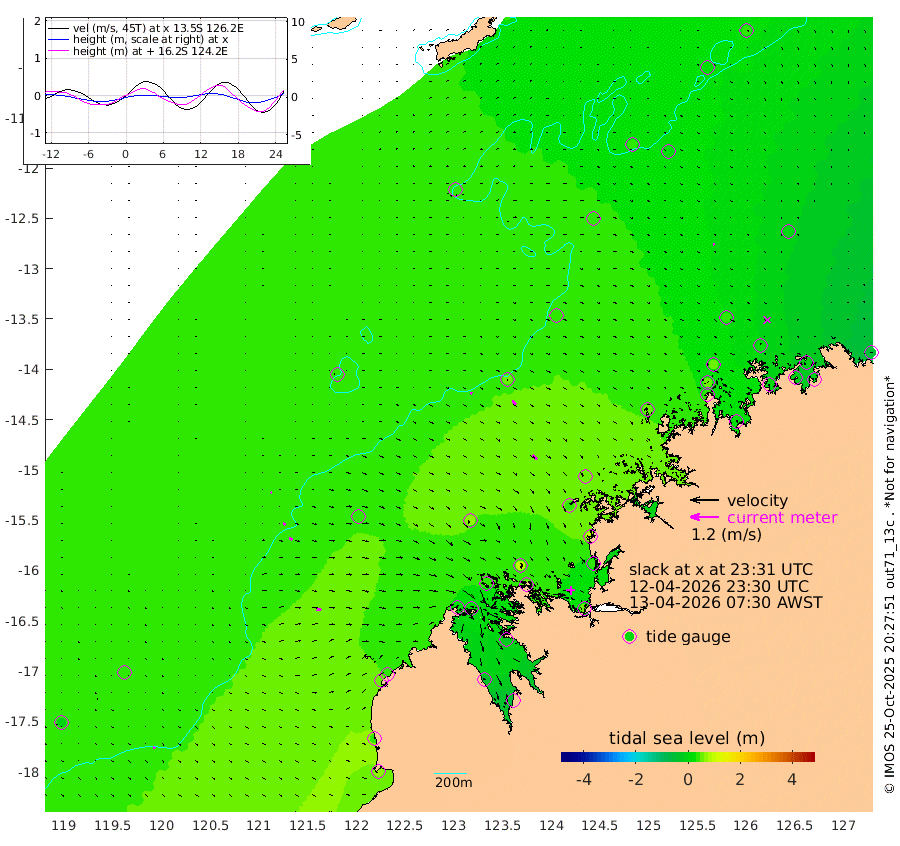Click the 'velocity' legend label
The width and height of the screenshot is (900, 846).
pos(757,500)
